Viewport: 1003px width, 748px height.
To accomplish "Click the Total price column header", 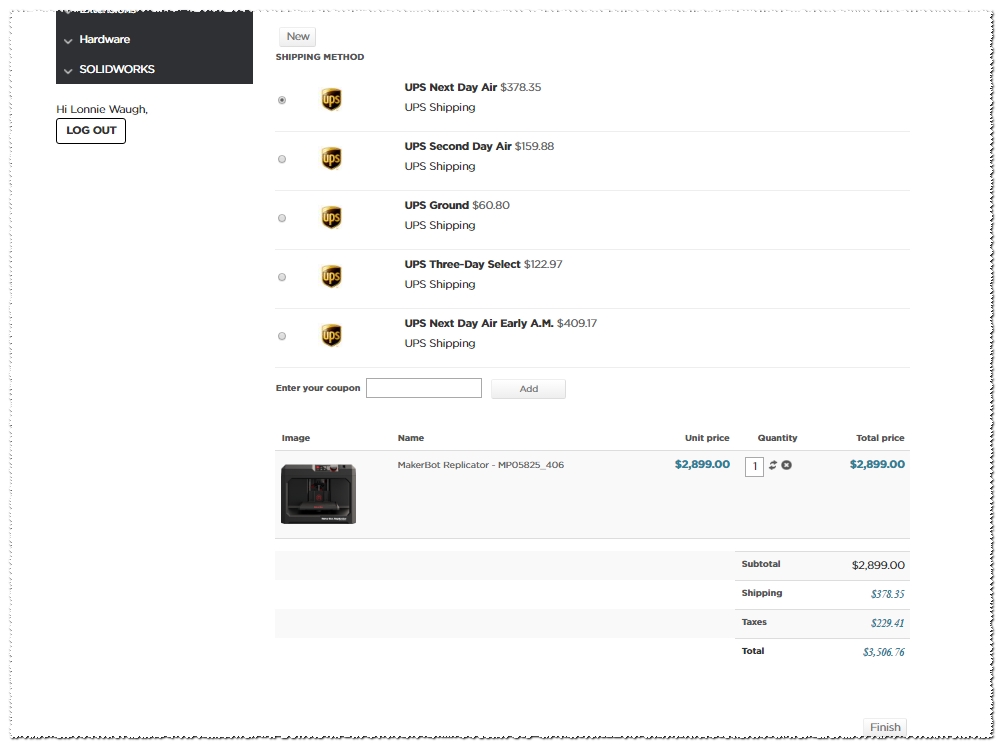I will (x=880, y=438).
